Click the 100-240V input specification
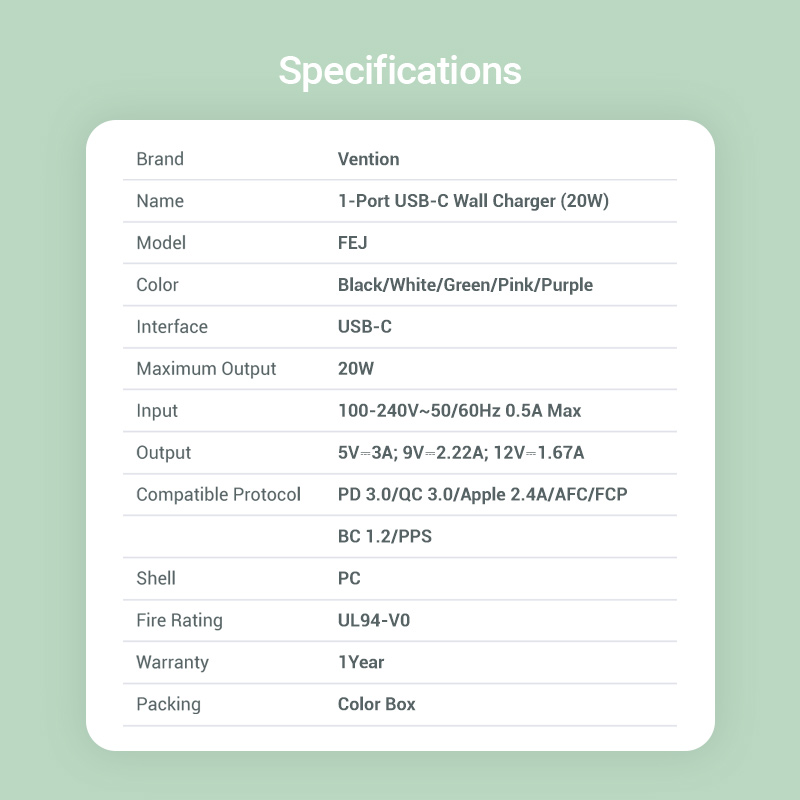Screen dimensions: 800x800 tap(460, 411)
